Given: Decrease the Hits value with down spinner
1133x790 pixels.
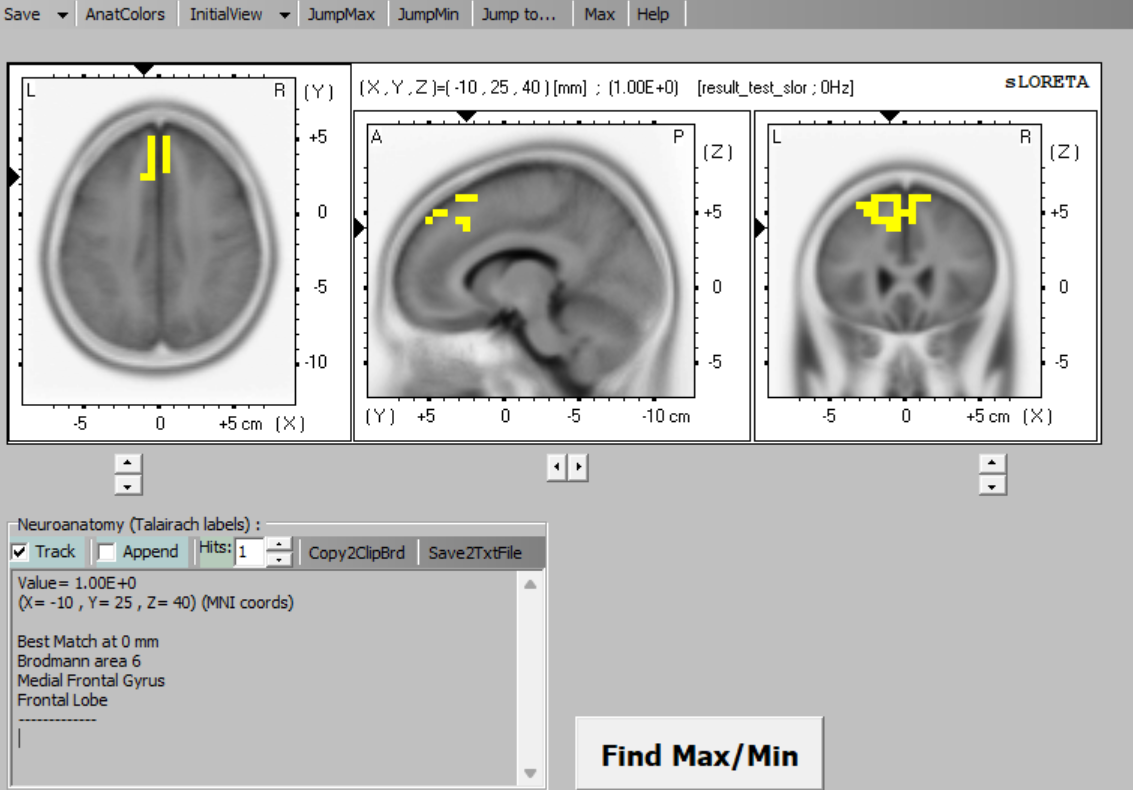Looking at the screenshot, I should tap(281, 558).
